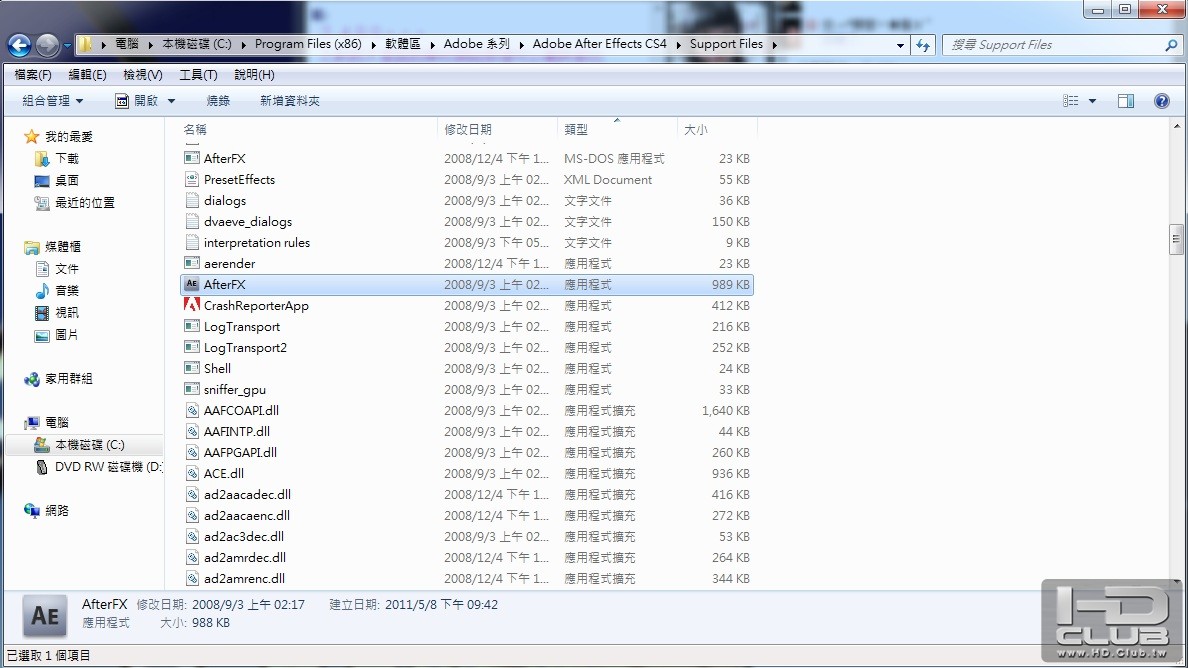Viewport: 1188px width, 668px height.
Task: Click the 最近的位置 icon in sidebar
Action: [x=42, y=202]
